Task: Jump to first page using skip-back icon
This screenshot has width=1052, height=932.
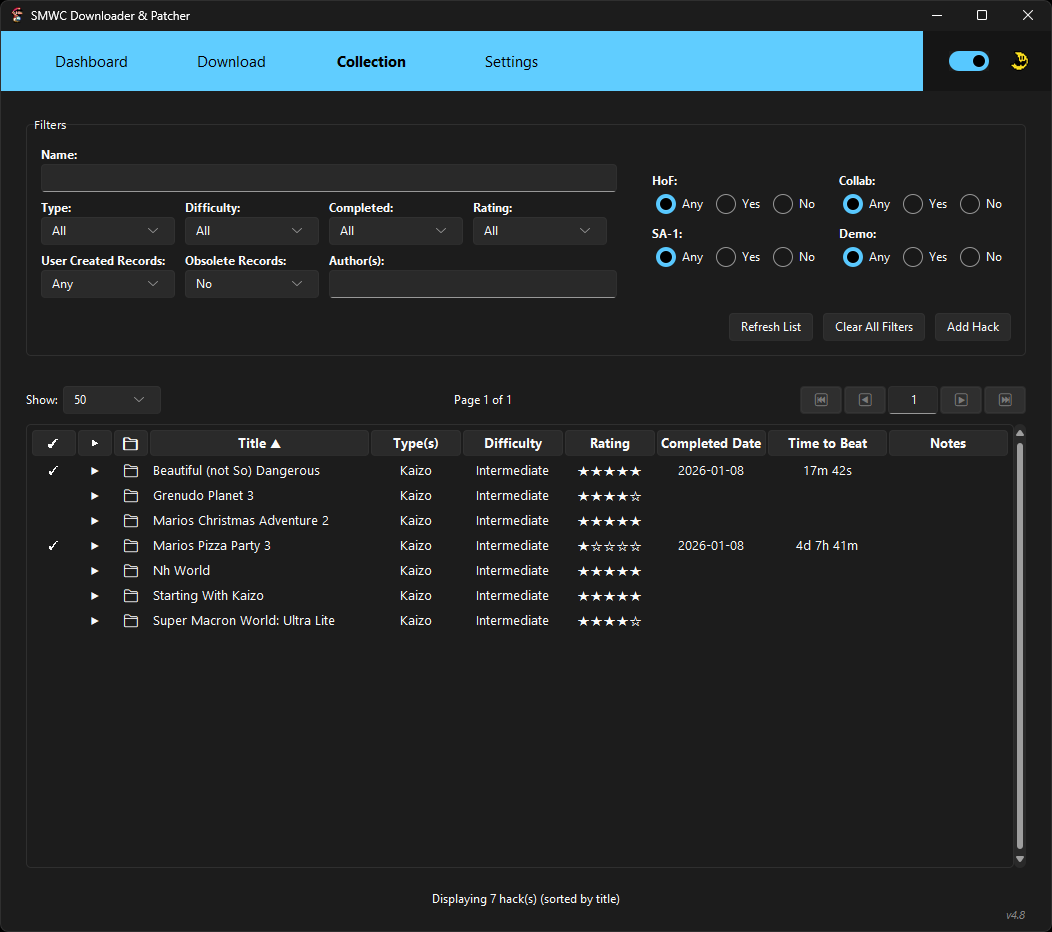Action: pyautogui.click(x=820, y=400)
